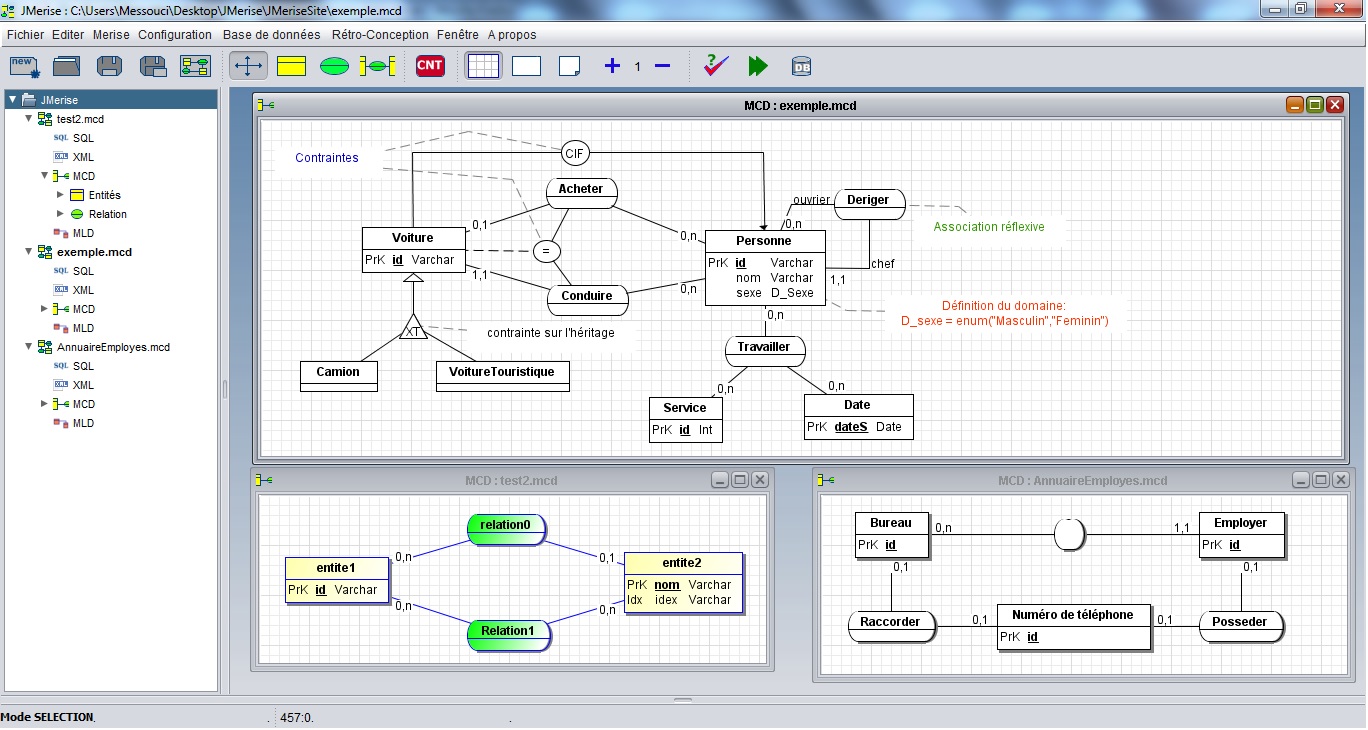1368x730 pixels.
Task: Create a new MCD file
Action: tap(24, 66)
